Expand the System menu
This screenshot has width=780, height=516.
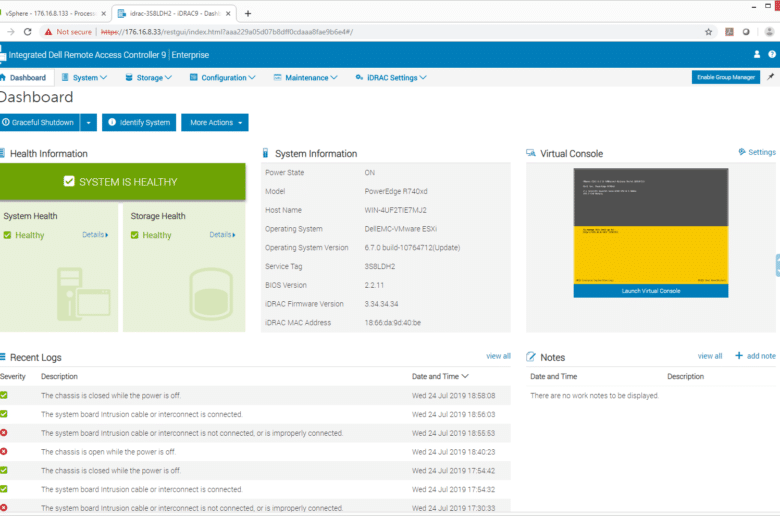tap(84, 78)
